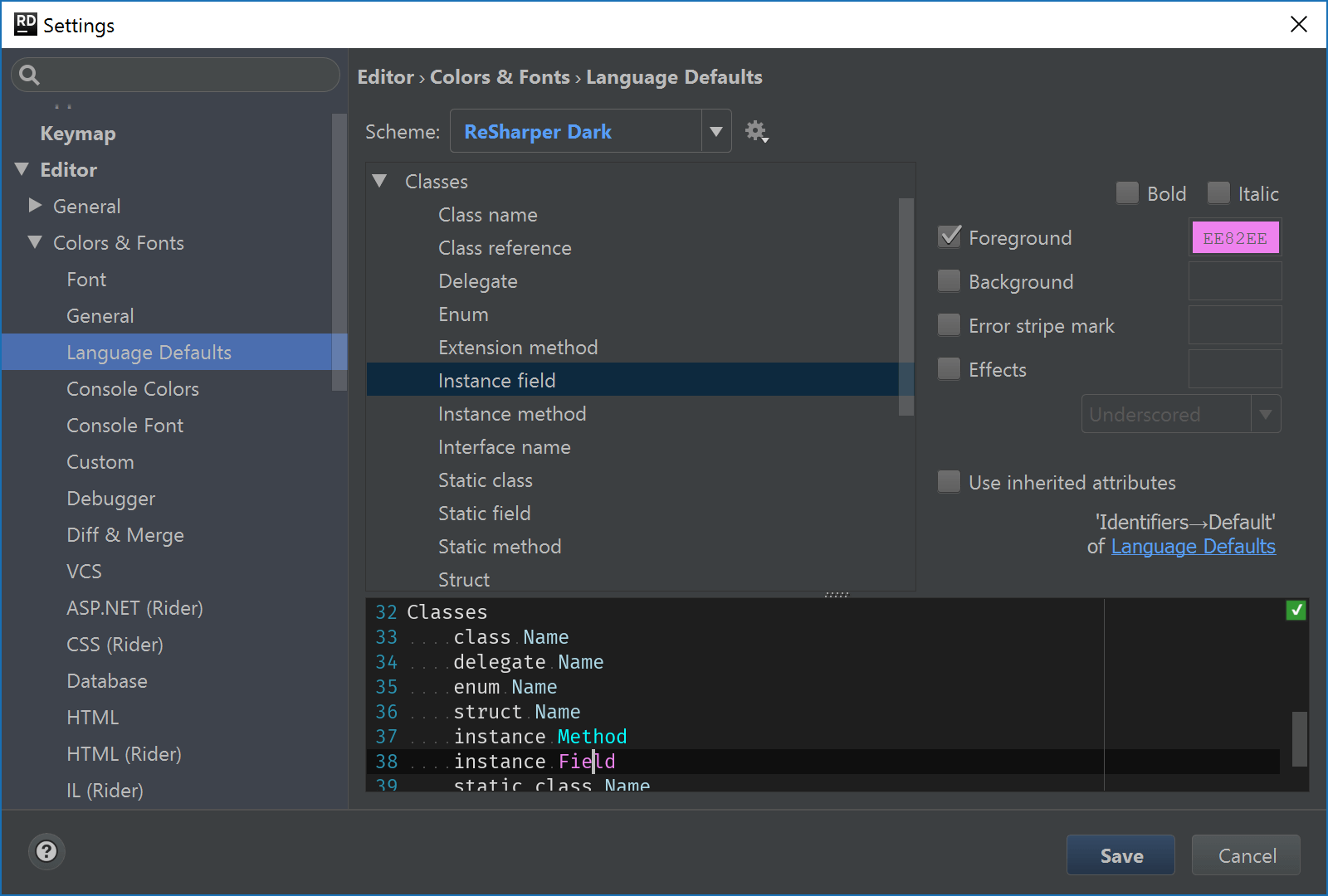Enable the Effects checkbox
Image resolution: width=1328 pixels, height=896 pixels.
949,369
